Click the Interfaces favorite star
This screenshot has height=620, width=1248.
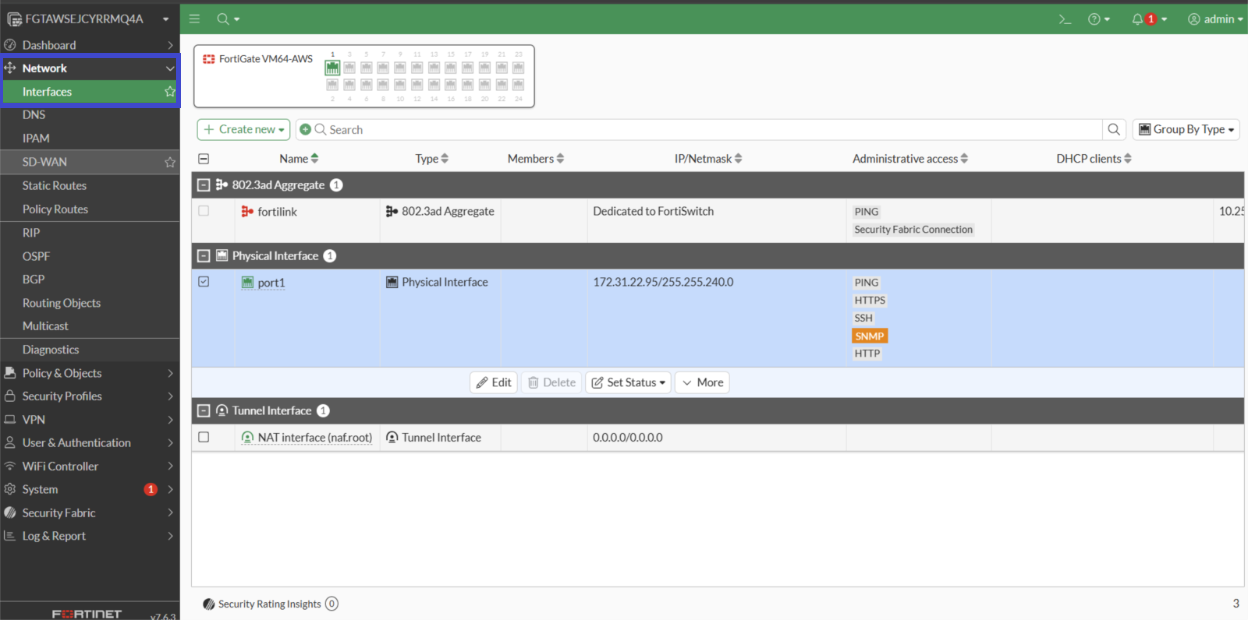170,92
